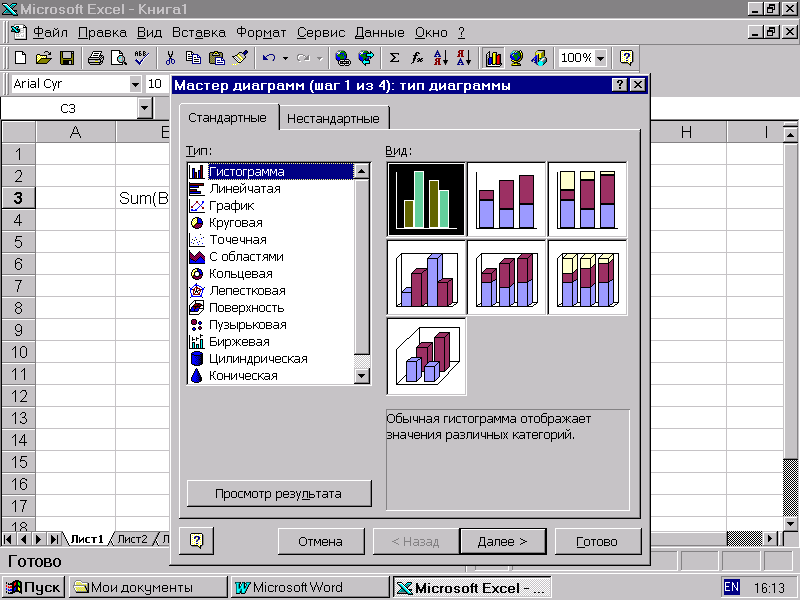Click the EN language indicator

pos(731,587)
